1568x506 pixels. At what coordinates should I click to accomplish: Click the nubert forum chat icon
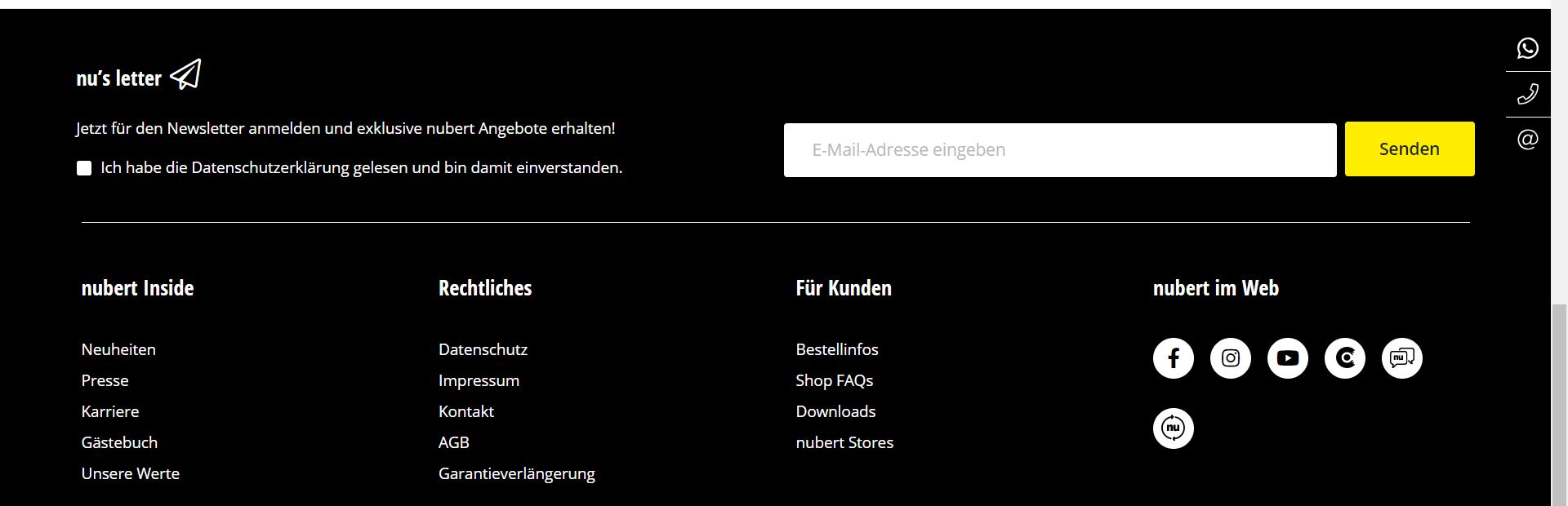(x=1401, y=358)
